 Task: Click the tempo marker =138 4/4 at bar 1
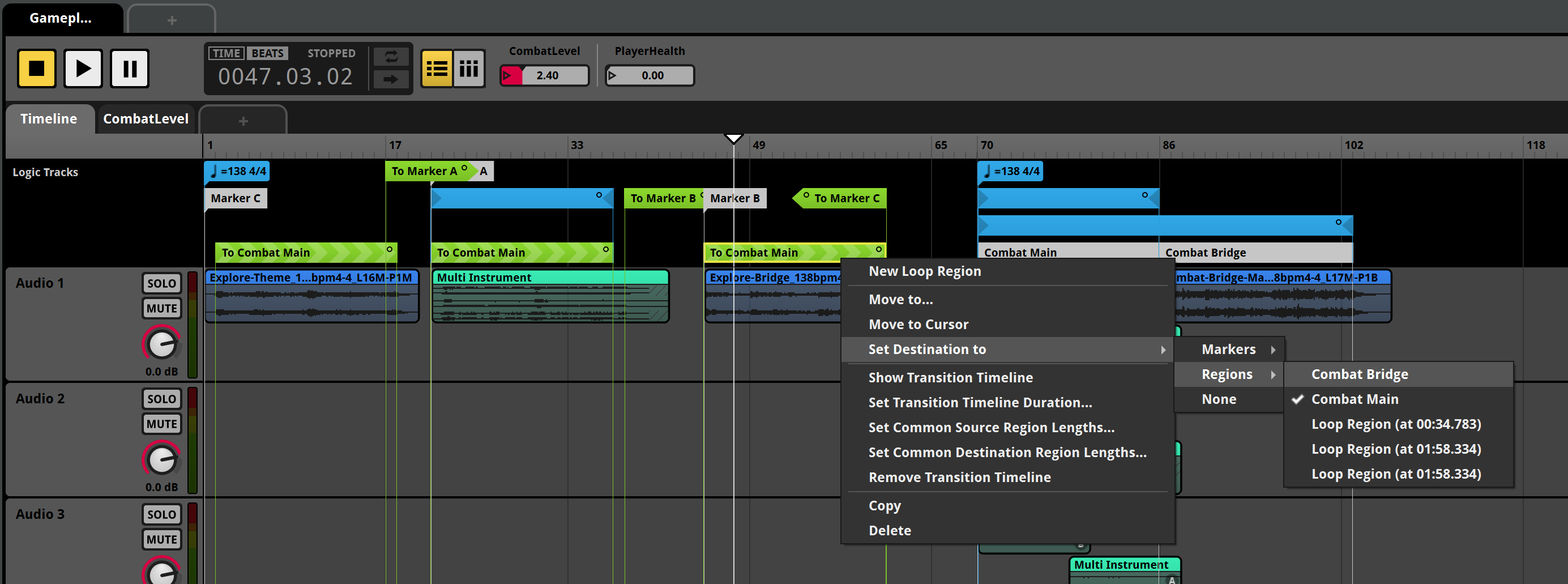click(x=237, y=171)
